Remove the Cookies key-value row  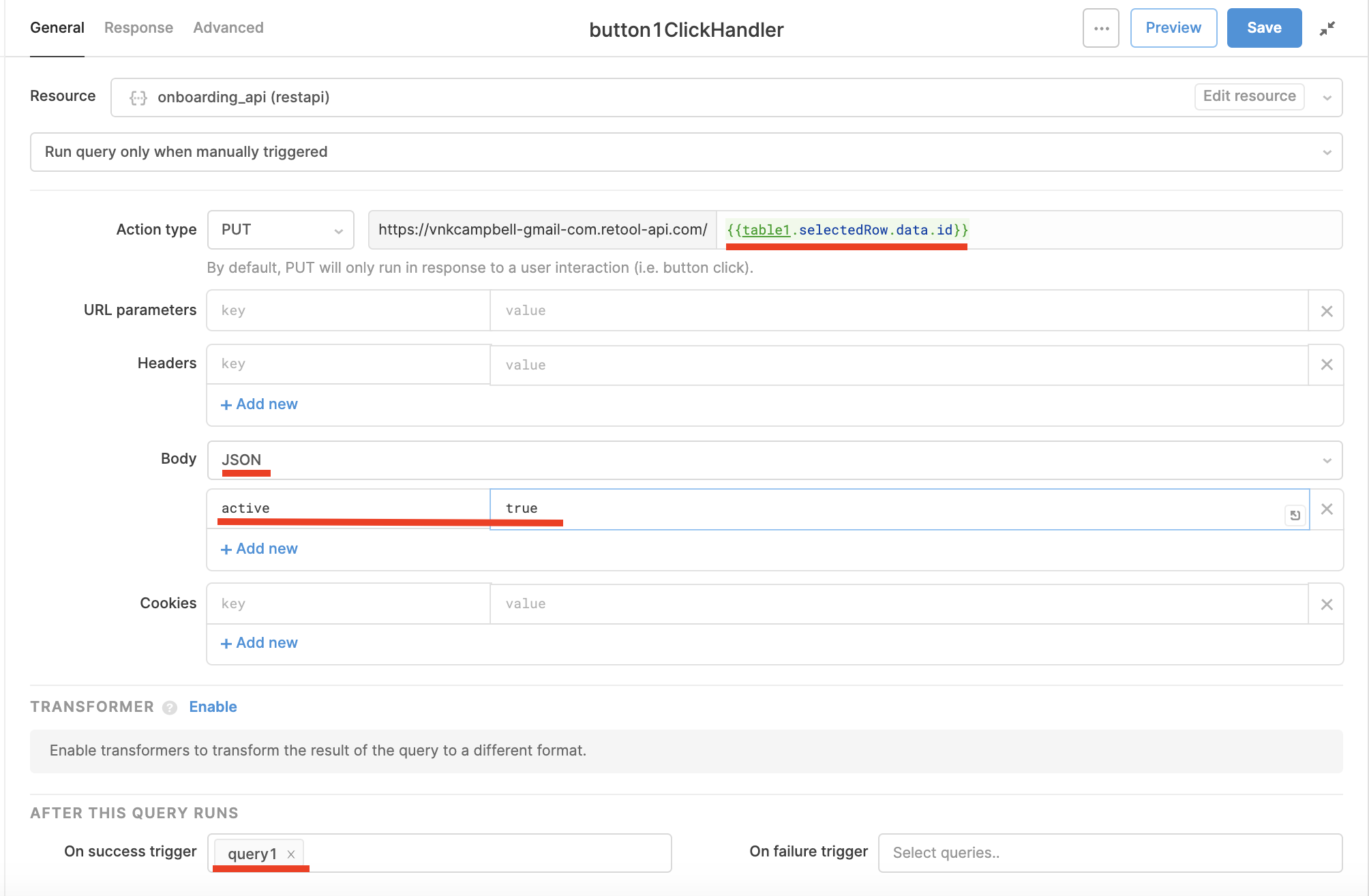1326,604
